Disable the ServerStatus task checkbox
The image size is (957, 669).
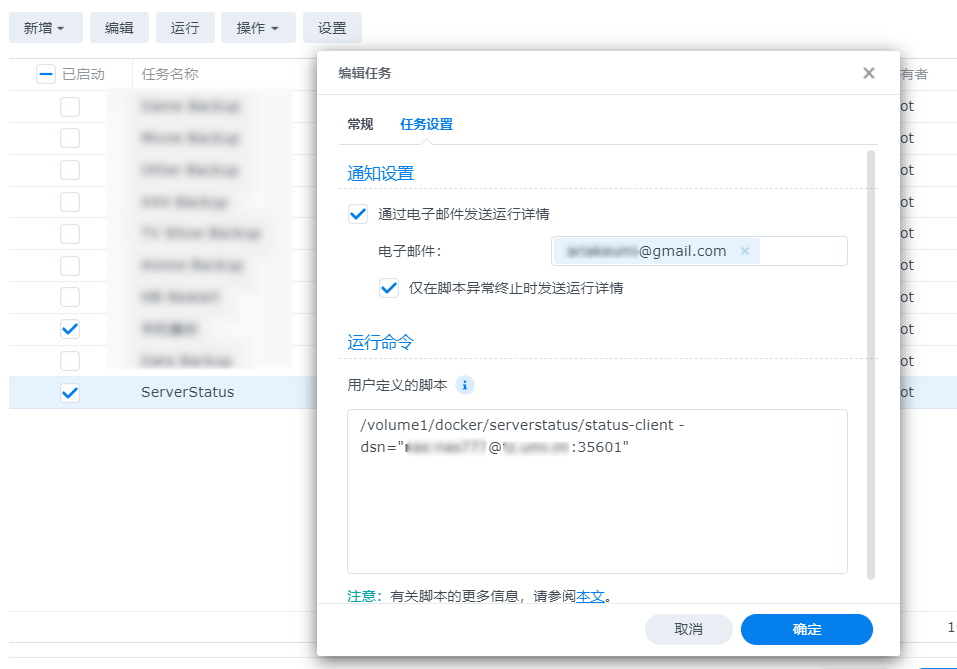pos(70,392)
